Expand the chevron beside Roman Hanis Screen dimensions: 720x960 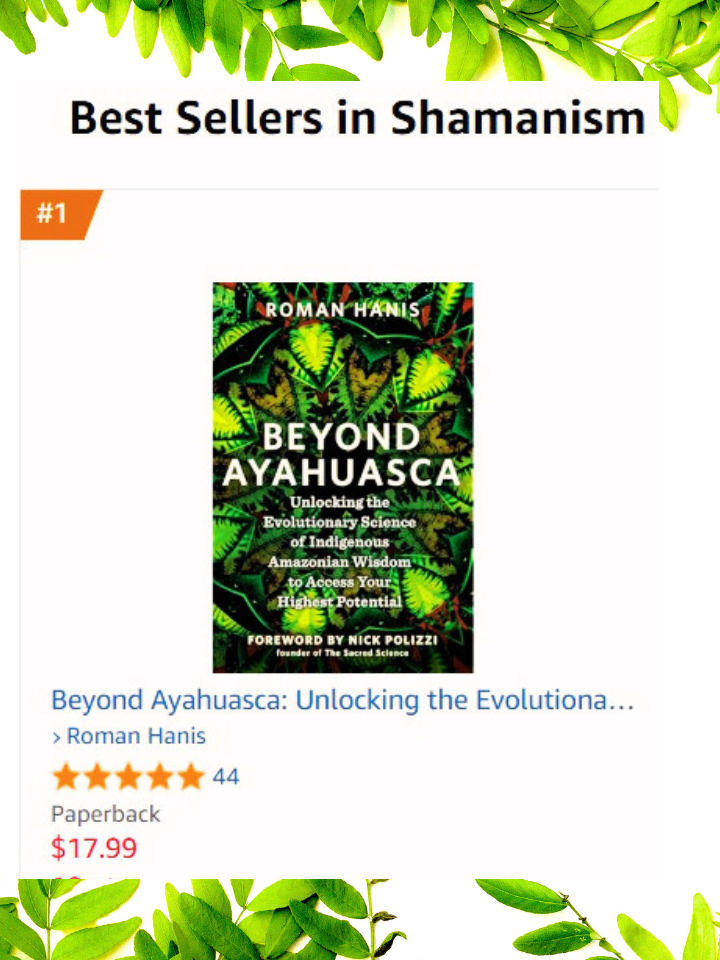coord(56,737)
